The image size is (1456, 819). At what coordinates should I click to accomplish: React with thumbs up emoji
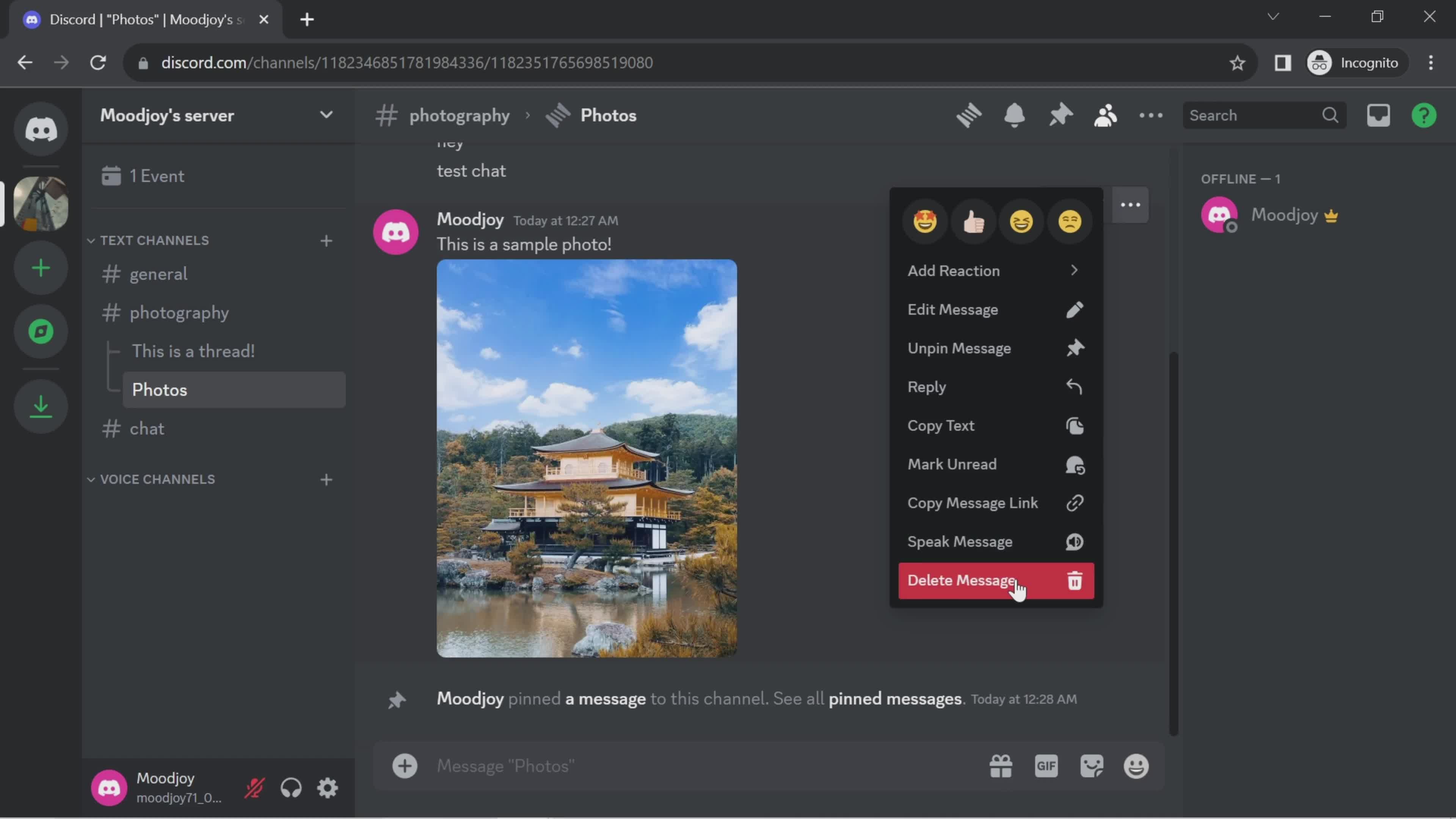(973, 221)
